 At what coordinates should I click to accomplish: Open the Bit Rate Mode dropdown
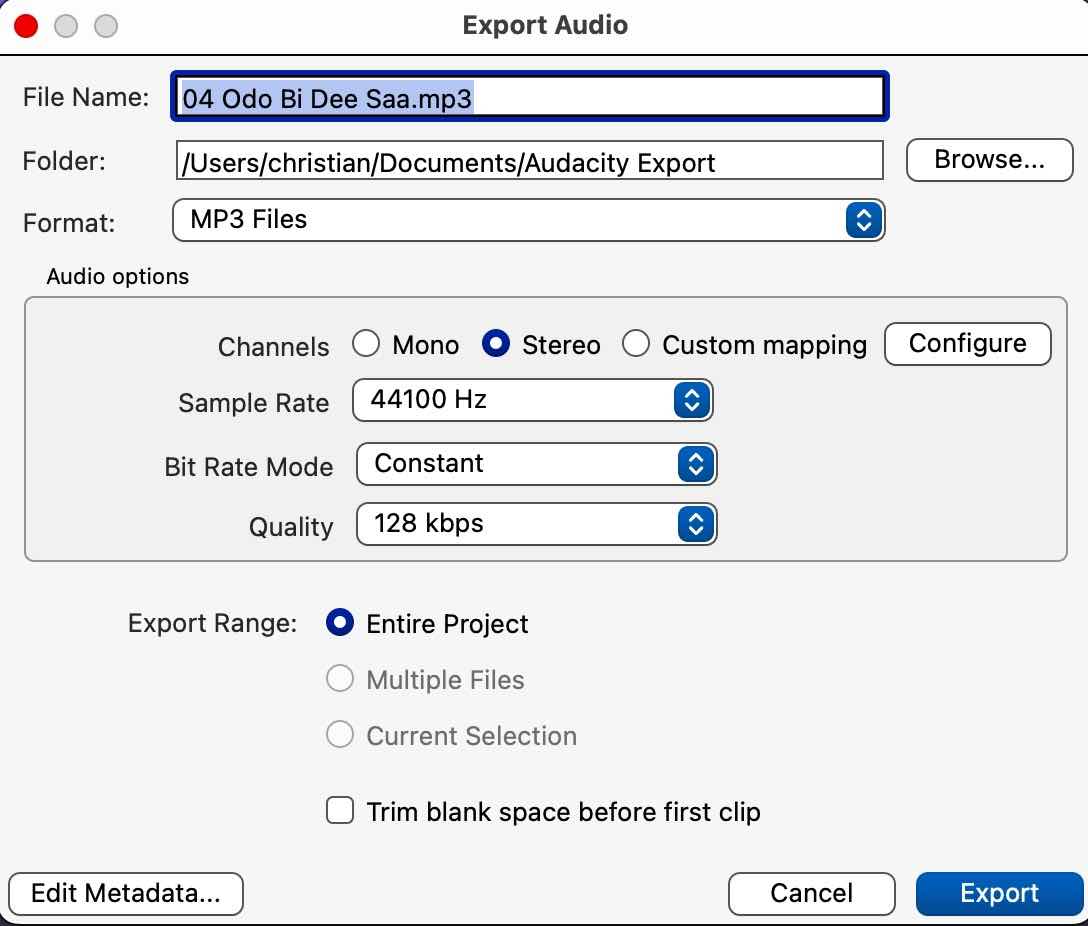[536, 463]
